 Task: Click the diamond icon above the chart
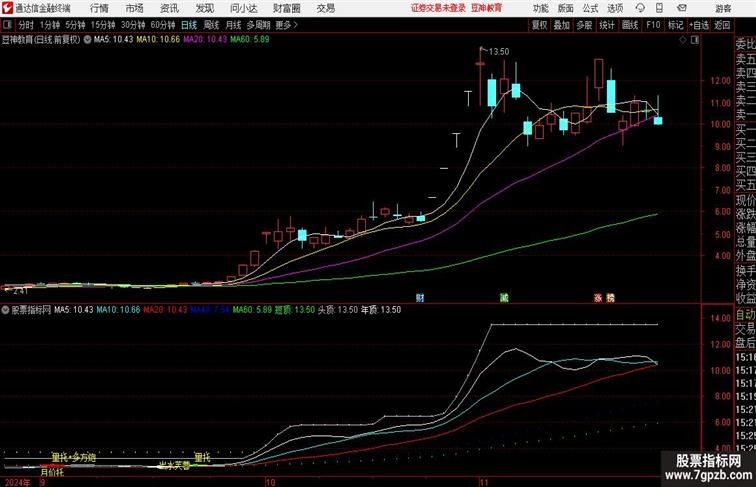point(683,40)
